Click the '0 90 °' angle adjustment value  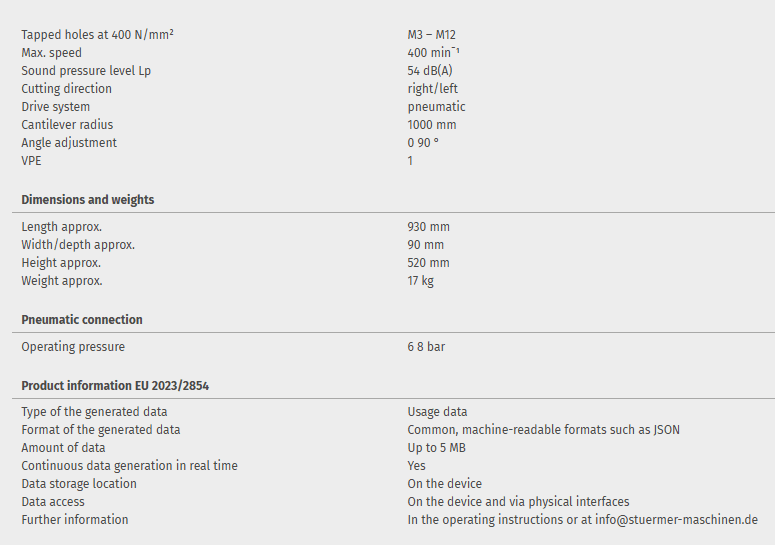coord(423,143)
